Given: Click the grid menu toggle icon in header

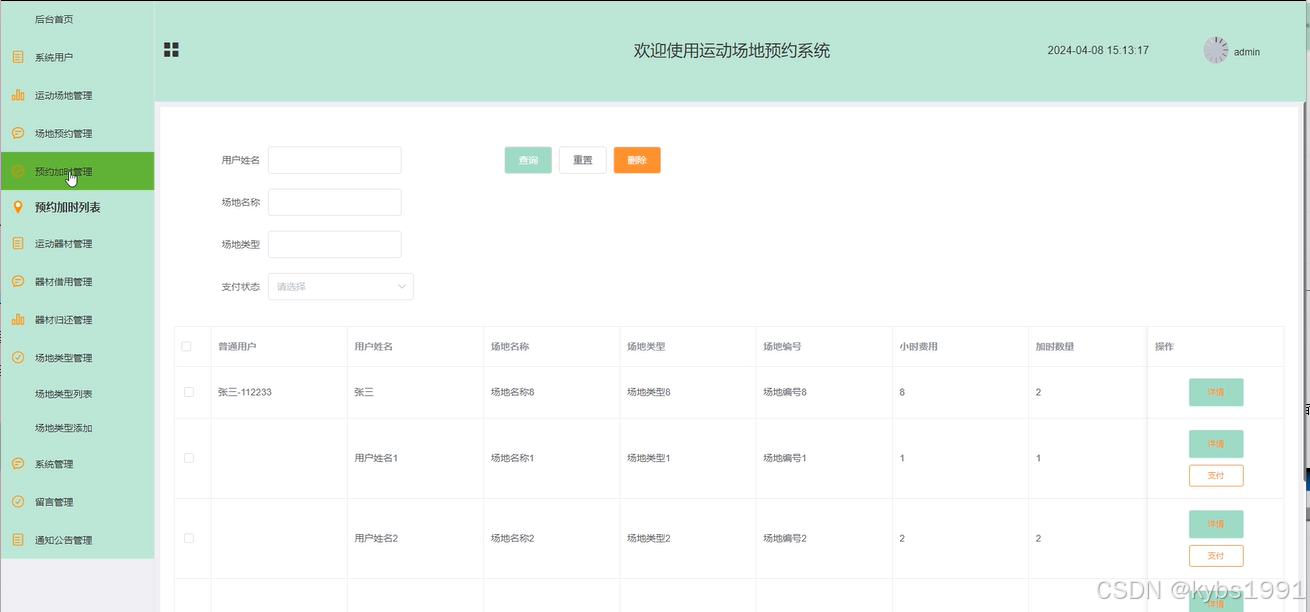Looking at the screenshot, I should 171,50.
